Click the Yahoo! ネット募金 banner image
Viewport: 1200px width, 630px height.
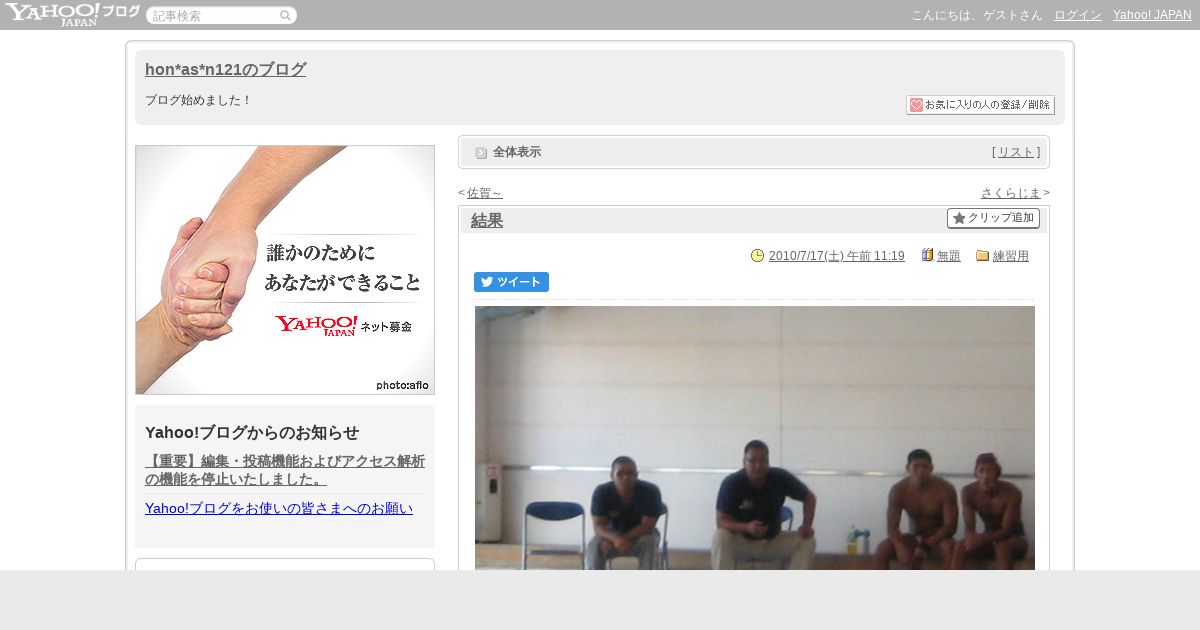[x=285, y=270]
